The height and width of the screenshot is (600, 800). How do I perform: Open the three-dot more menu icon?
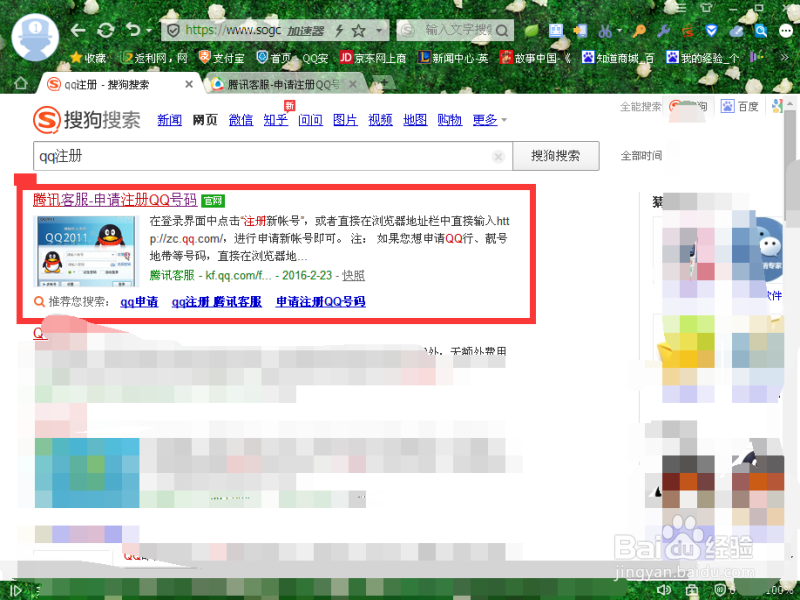[x=786, y=31]
